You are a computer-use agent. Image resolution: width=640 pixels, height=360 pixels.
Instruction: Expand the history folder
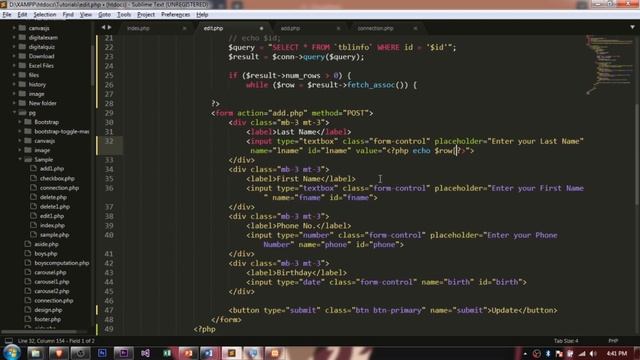click(x=14, y=84)
